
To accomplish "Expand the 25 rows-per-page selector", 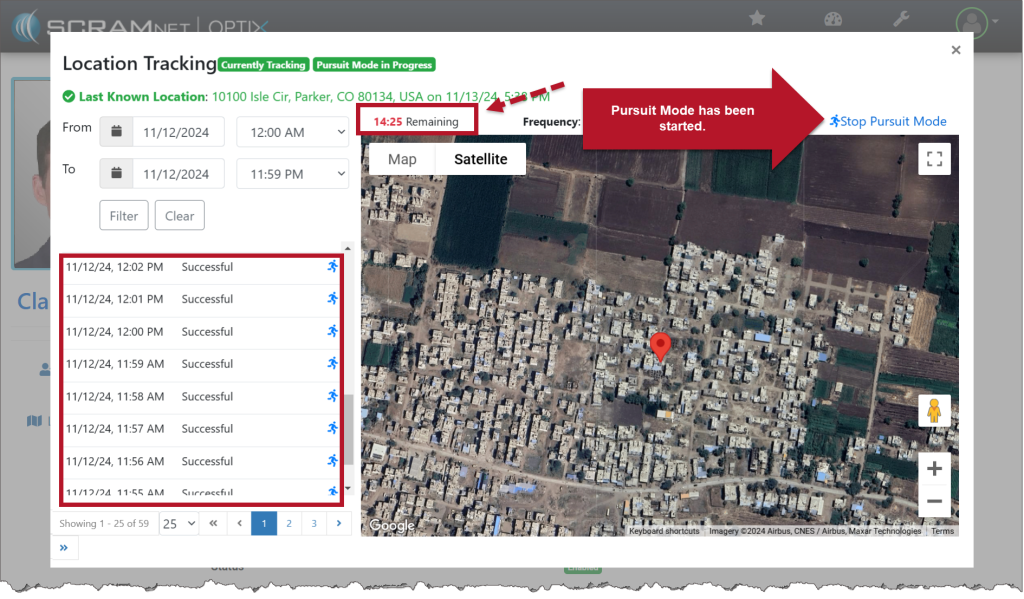I will pos(179,523).
